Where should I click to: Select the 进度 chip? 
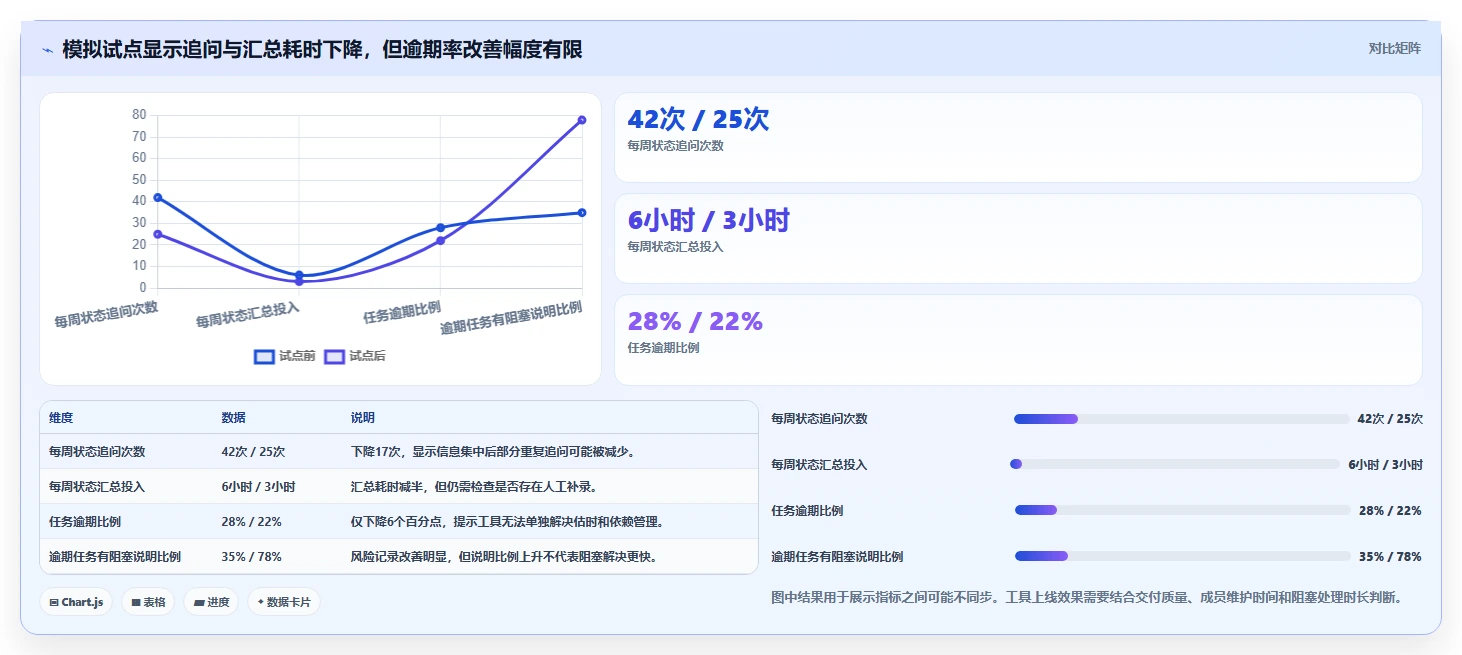coord(211,602)
